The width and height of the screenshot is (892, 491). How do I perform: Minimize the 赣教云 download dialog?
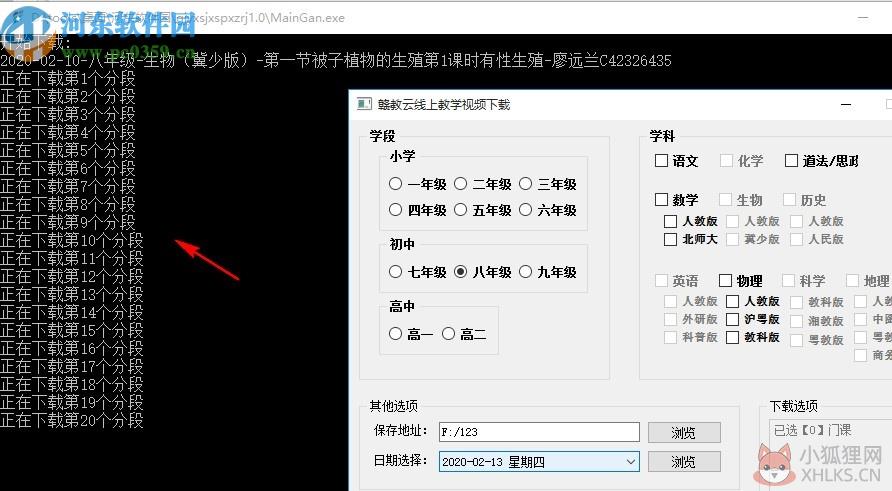tap(846, 105)
